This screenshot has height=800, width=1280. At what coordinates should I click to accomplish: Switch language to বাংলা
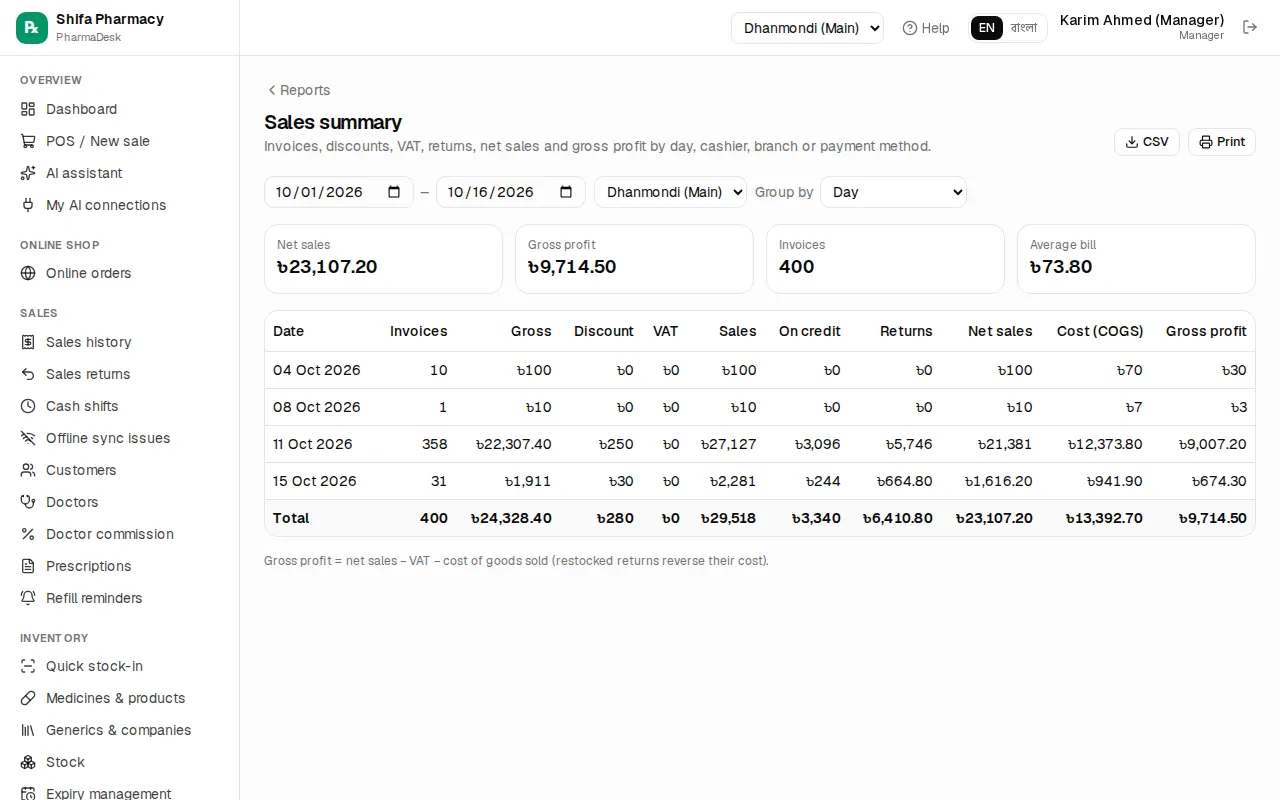click(1024, 28)
